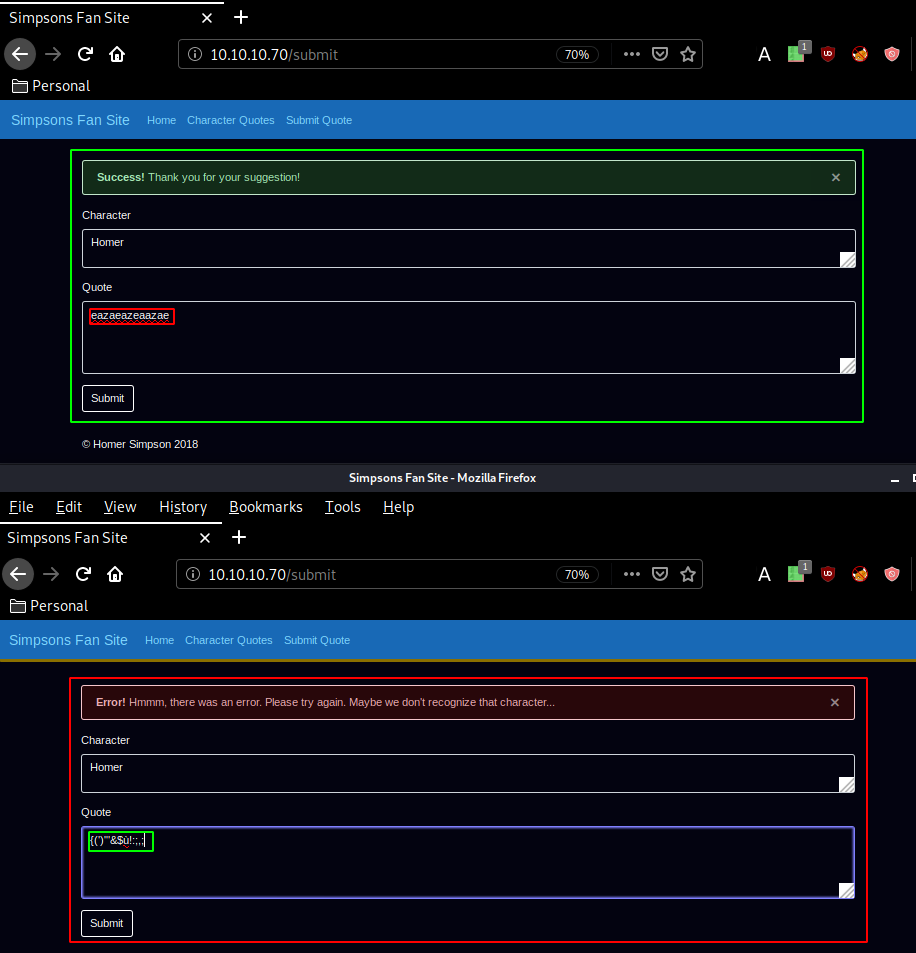Image resolution: width=916 pixels, height=953 pixels.
Task: Open the Personal bookmarks folder in the top window
Action: click(50, 86)
